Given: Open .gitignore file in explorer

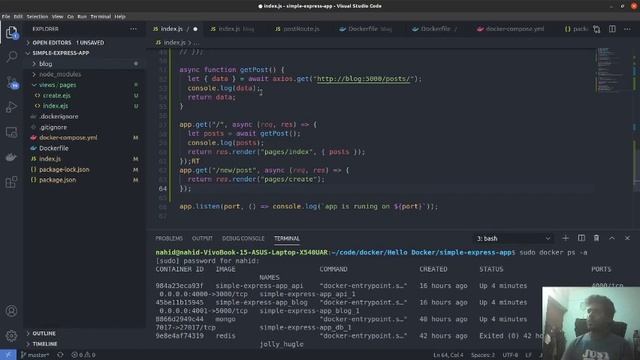Looking at the screenshot, I should (53, 127).
